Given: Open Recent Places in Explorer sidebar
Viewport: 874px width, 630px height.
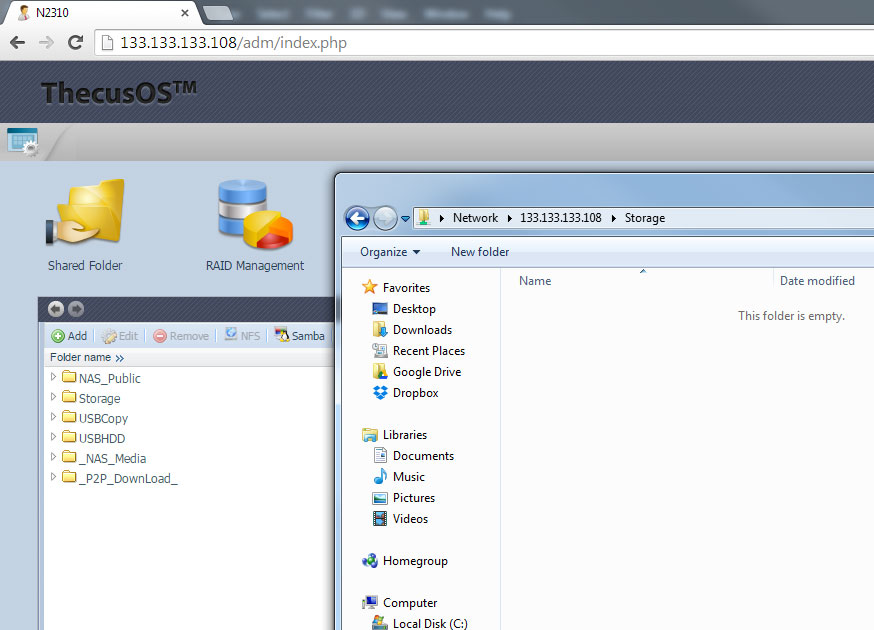Looking at the screenshot, I should [418, 351].
